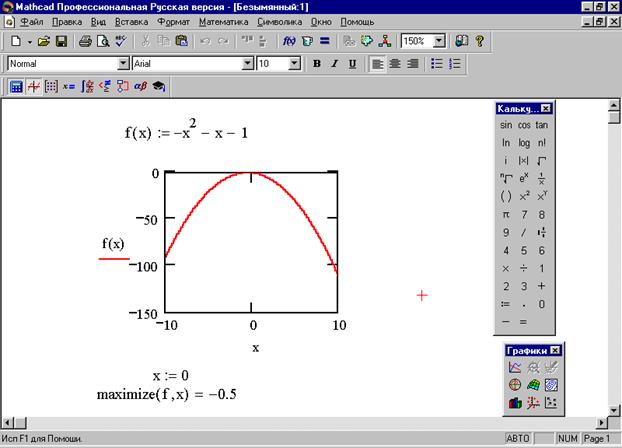Open the Boolean palette icon
This screenshot has height=448, width=622.
click(x=105, y=86)
